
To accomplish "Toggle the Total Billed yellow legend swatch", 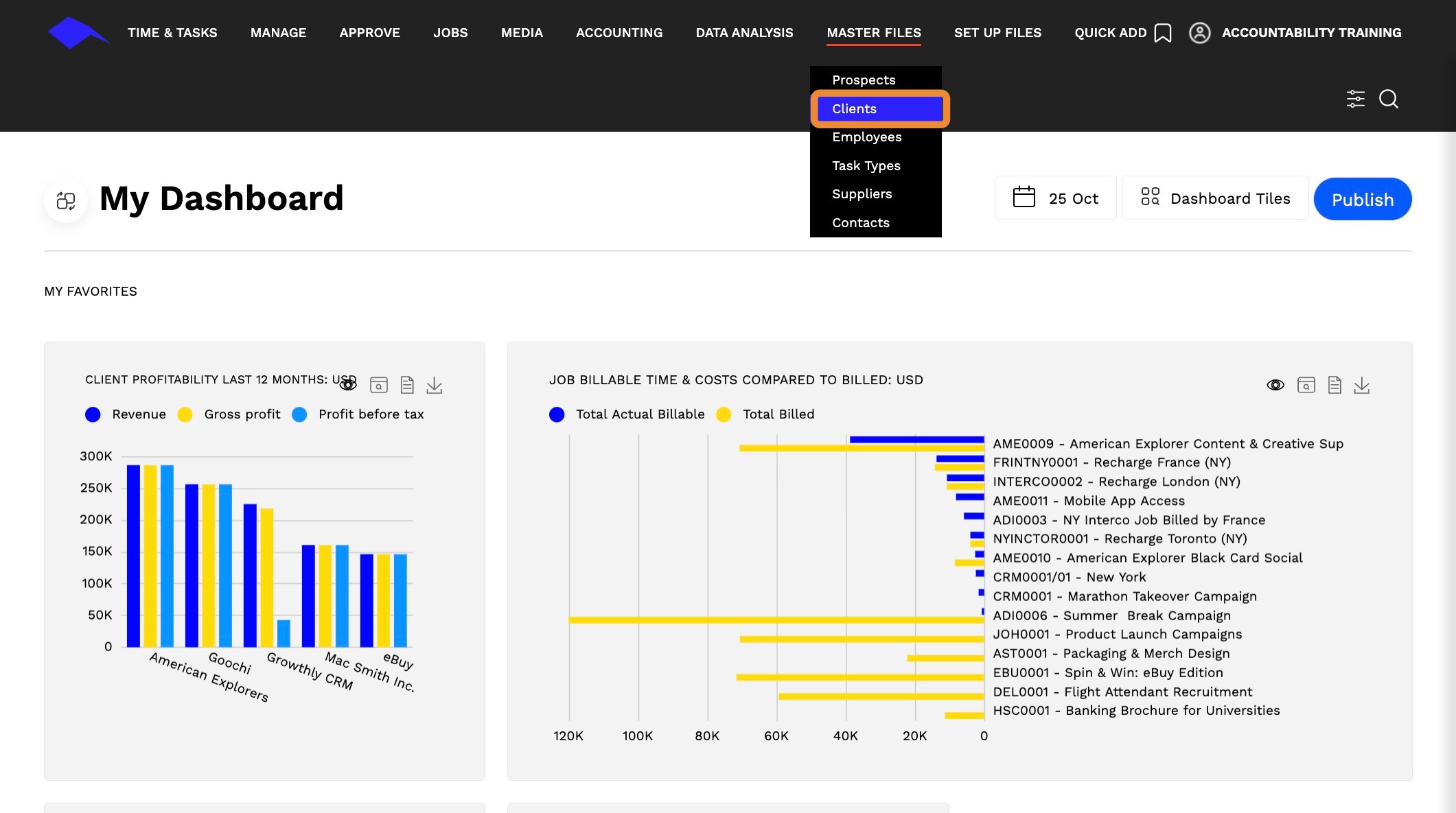I will (x=723, y=414).
